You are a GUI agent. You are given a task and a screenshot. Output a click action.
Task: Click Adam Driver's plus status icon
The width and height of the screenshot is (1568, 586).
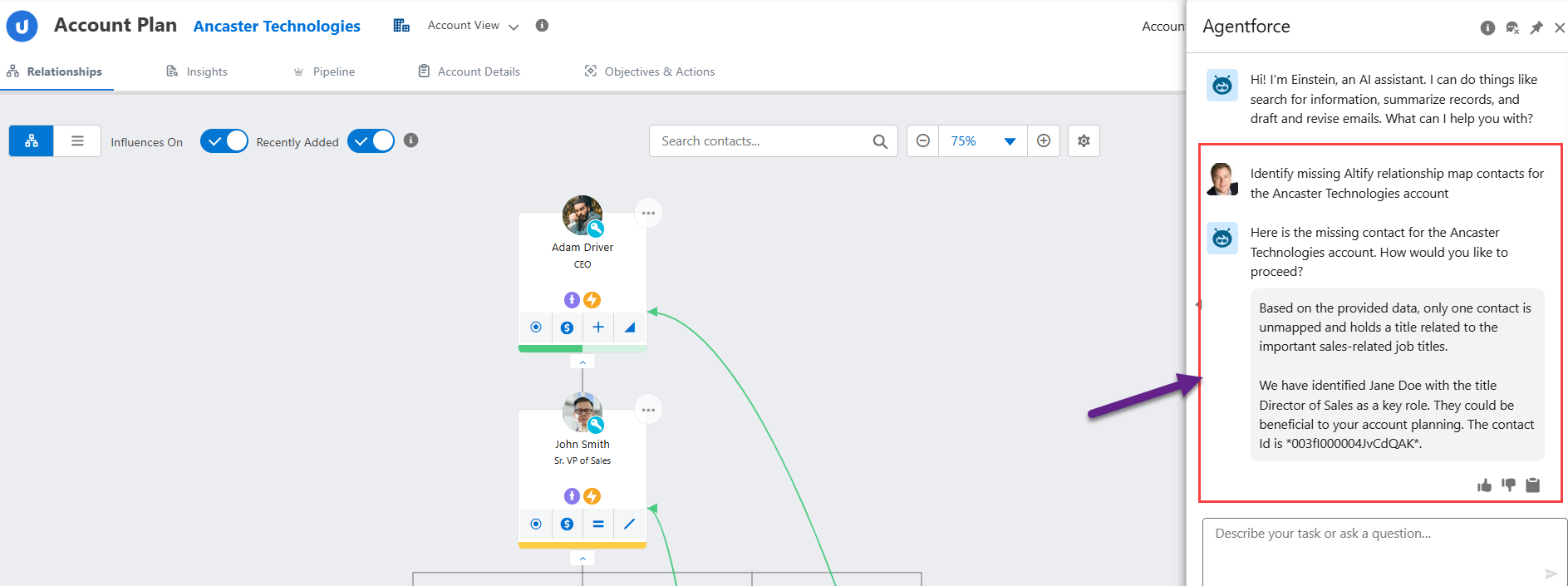click(x=598, y=327)
